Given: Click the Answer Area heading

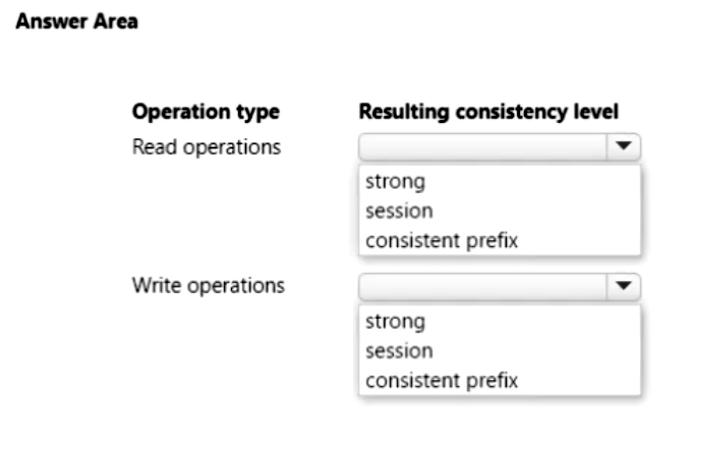Looking at the screenshot, I should click(77, 21).
